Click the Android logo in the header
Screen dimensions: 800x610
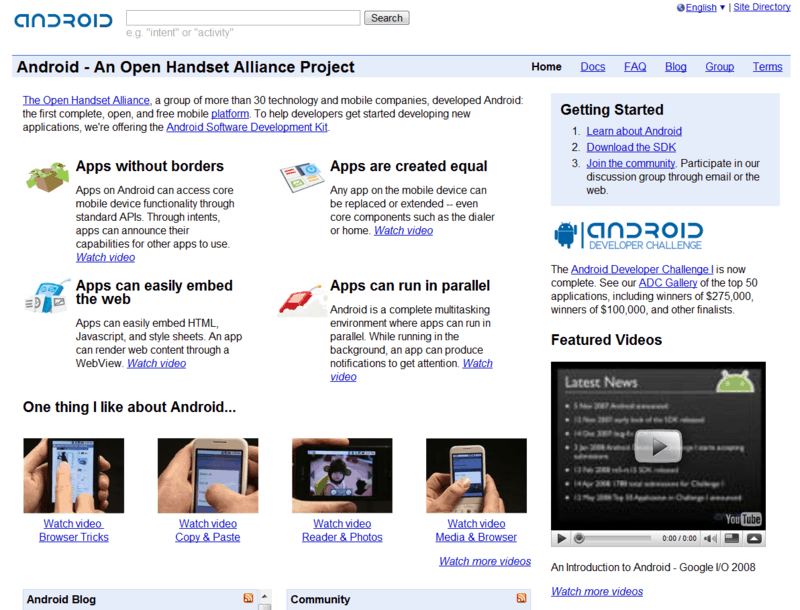(63, 20)
